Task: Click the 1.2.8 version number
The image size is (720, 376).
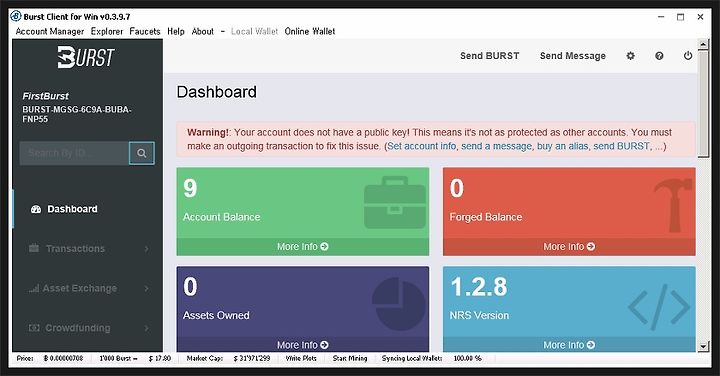Action: click(x=479, y=286)
